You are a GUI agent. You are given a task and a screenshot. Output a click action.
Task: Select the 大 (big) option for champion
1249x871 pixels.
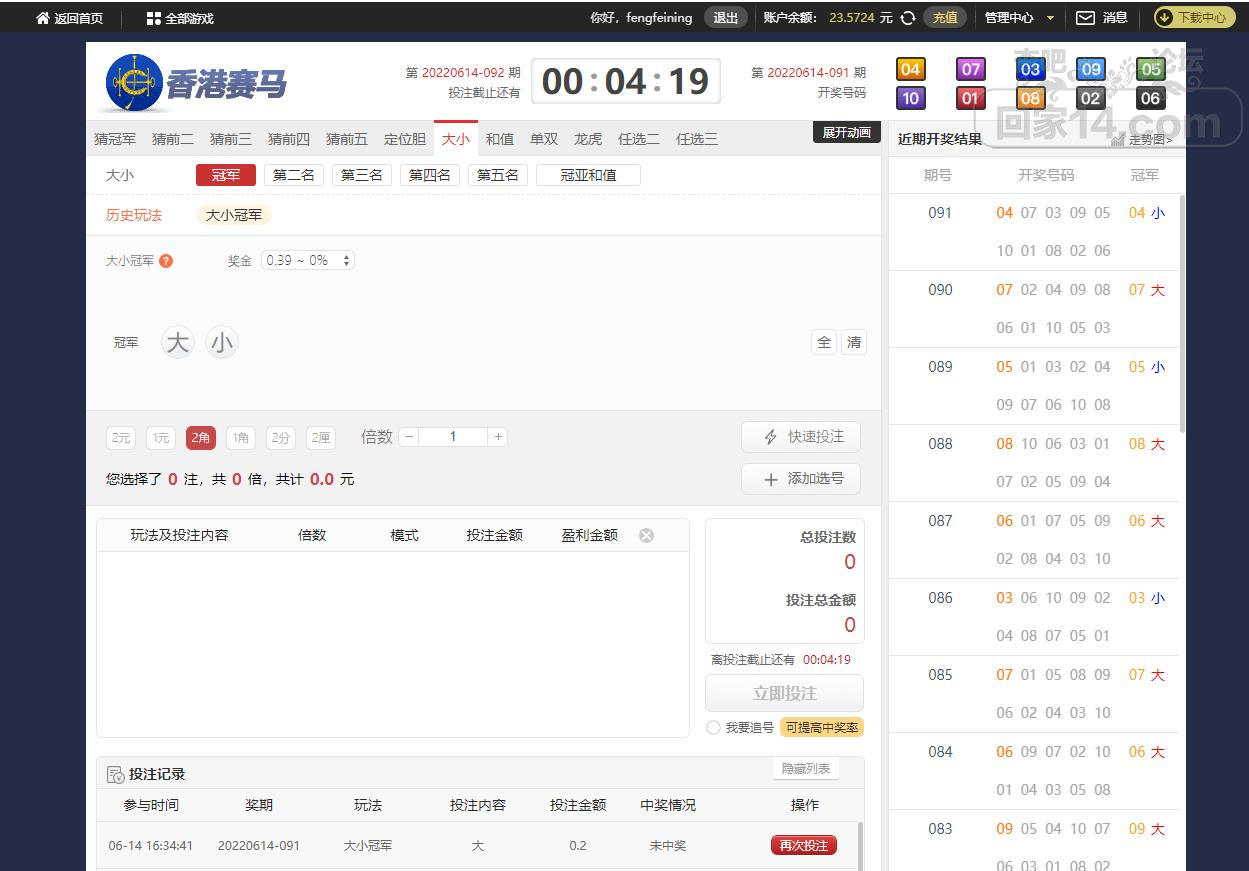pos(177,343)
